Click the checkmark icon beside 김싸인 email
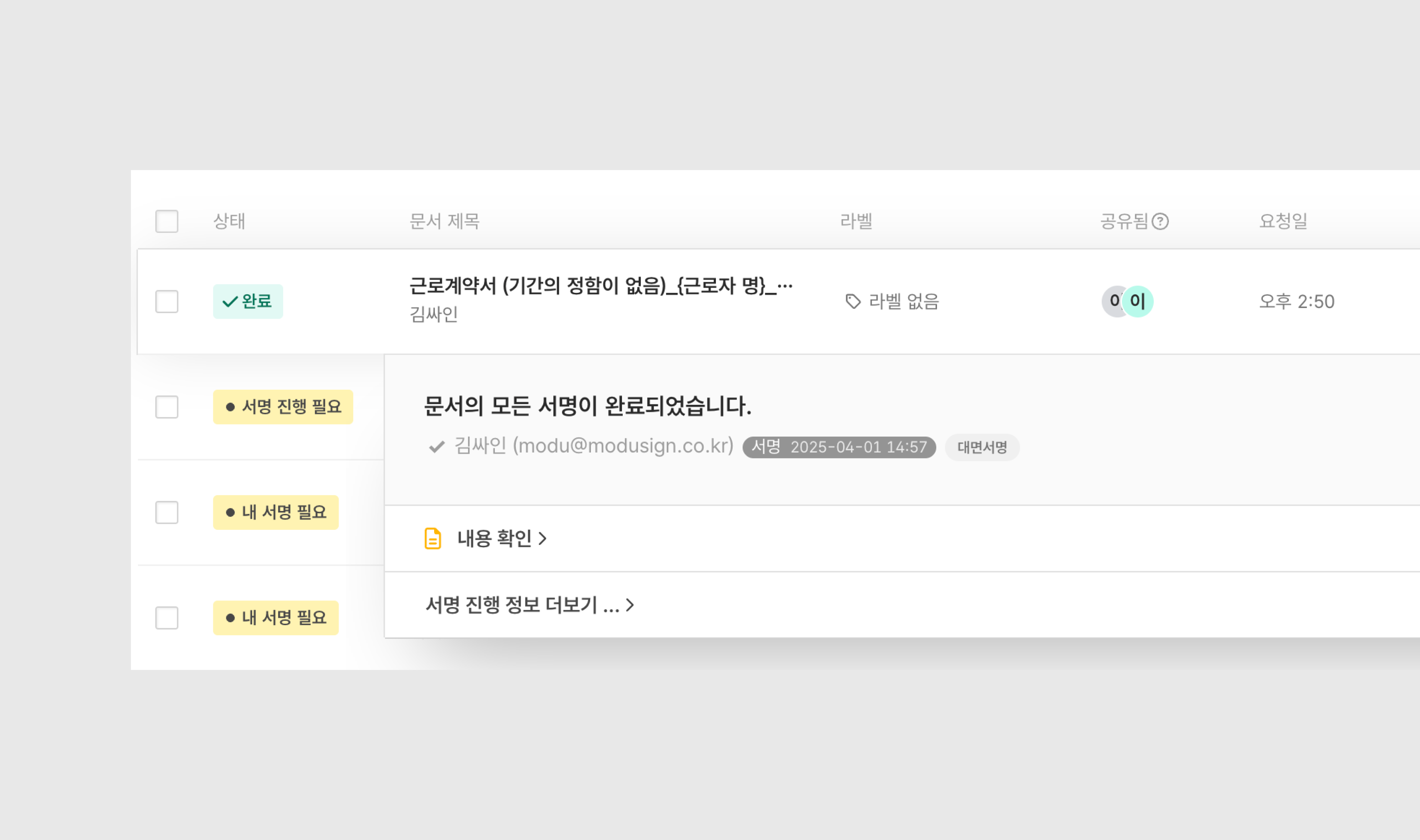 coord(436,447)
